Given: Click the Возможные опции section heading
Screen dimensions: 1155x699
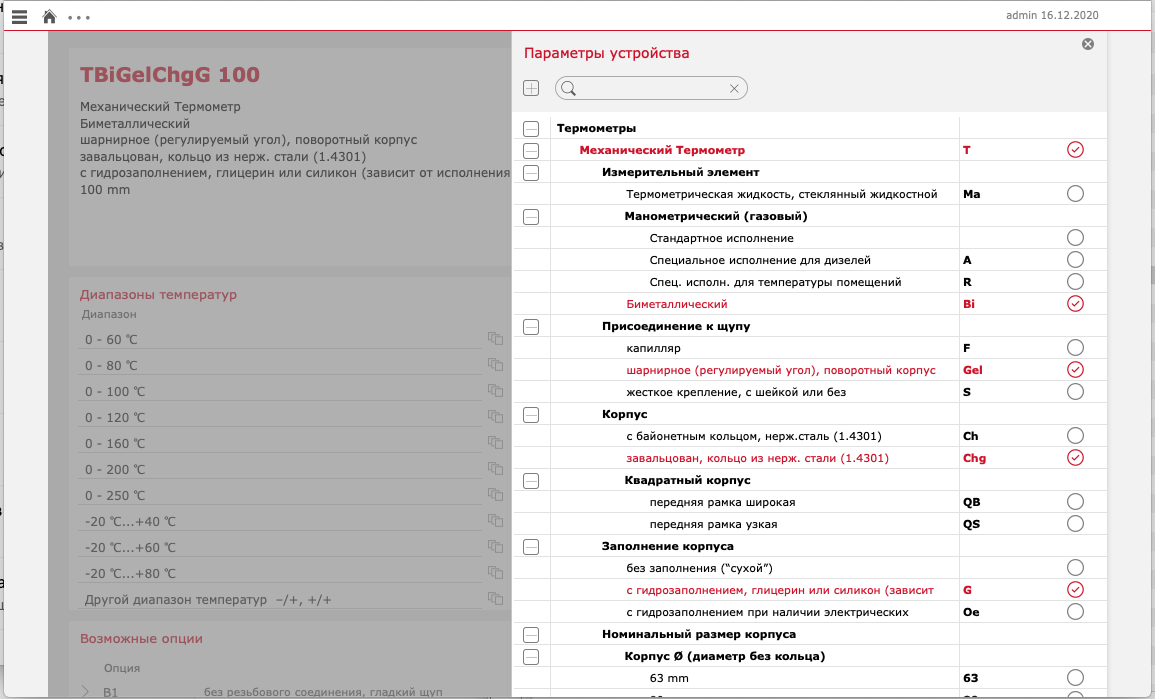Looking at the screenshot, I should [x=141, y=639].
